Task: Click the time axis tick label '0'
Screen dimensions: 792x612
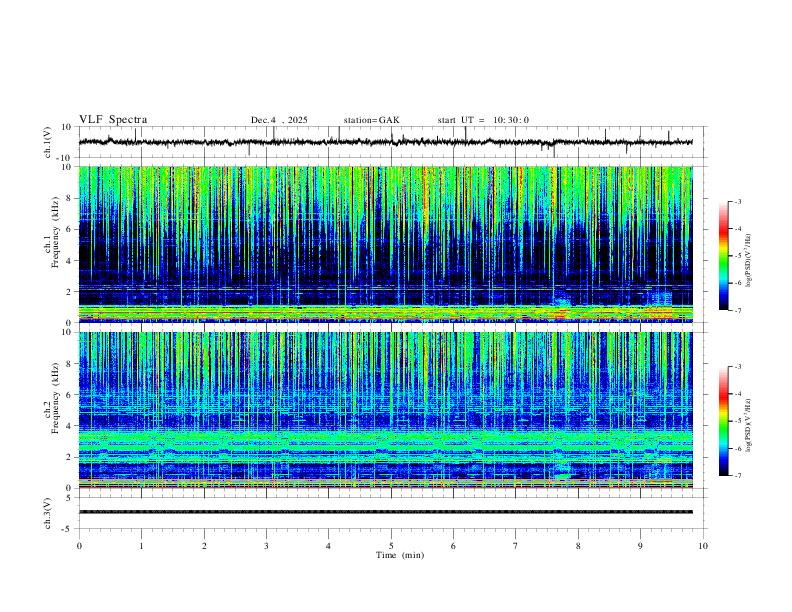Action: pos(79,546)
